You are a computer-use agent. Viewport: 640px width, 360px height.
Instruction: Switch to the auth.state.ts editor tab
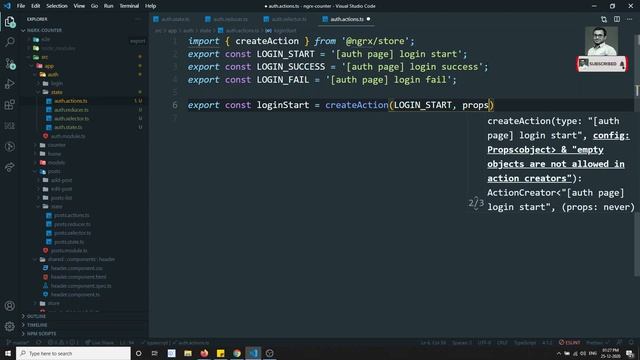[x=175, y=19]
